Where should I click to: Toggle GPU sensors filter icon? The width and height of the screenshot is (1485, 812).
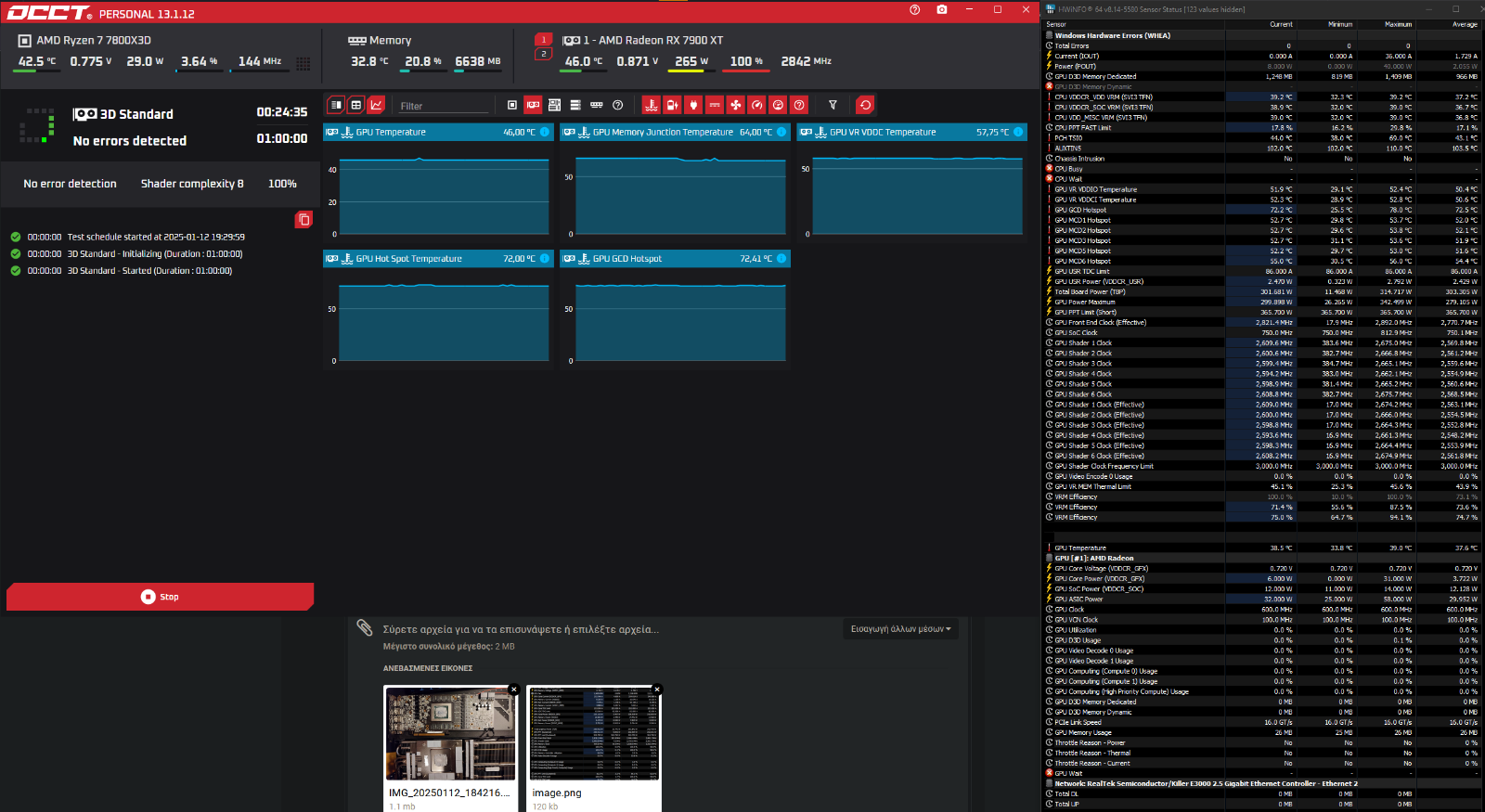pyautogui.click(x=533, y=105)
